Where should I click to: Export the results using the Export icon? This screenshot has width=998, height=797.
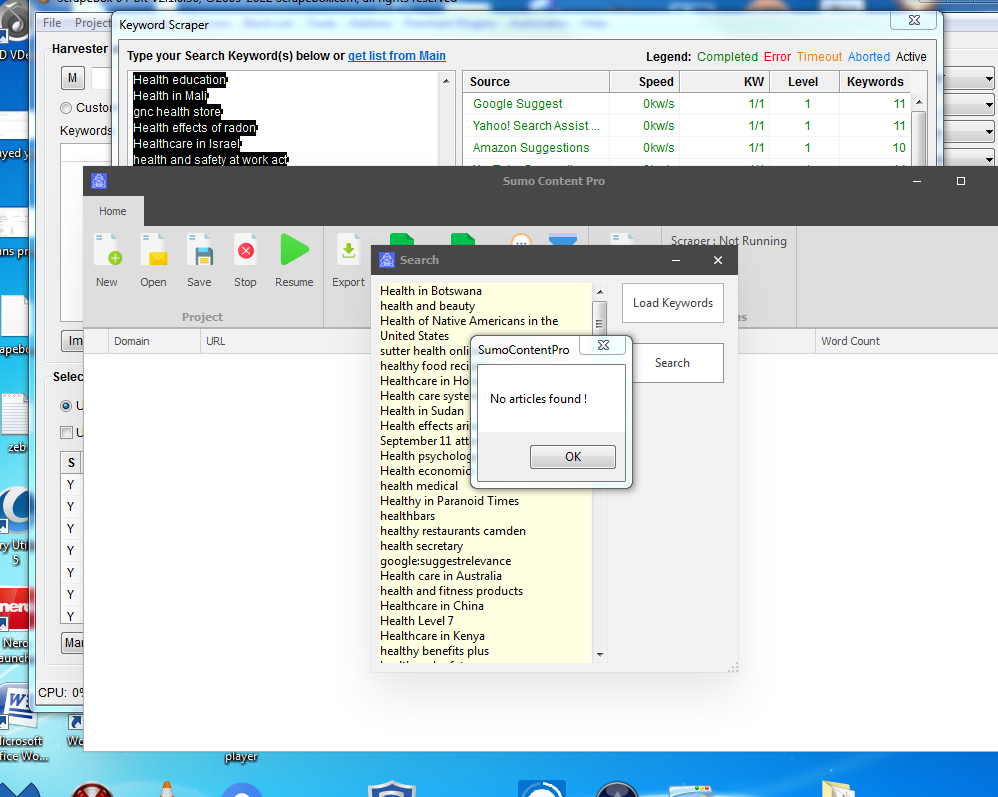tap(348, 260)
